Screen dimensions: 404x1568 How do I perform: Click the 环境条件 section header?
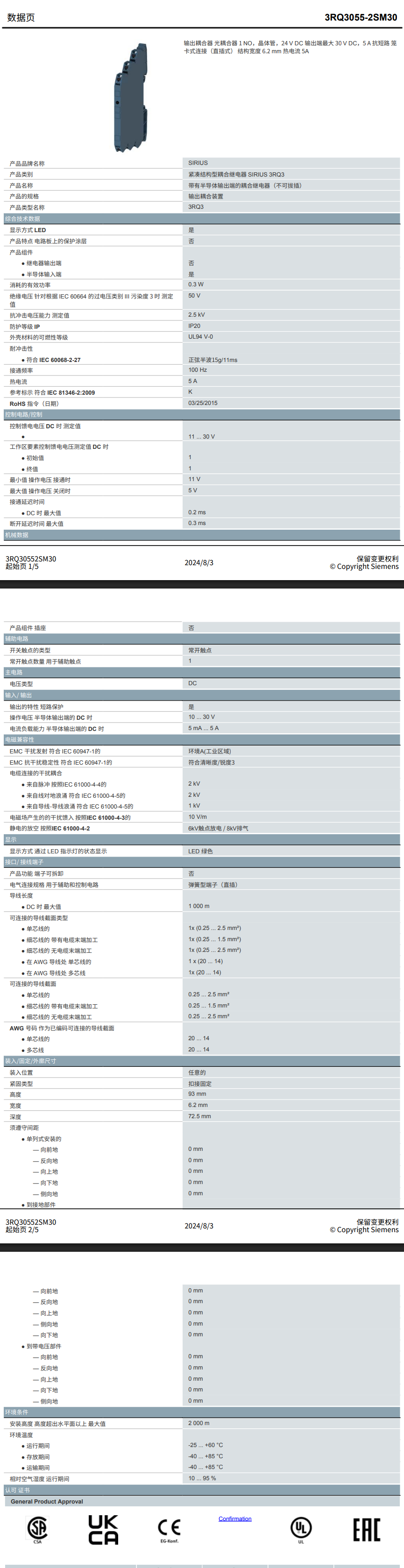202,1412
